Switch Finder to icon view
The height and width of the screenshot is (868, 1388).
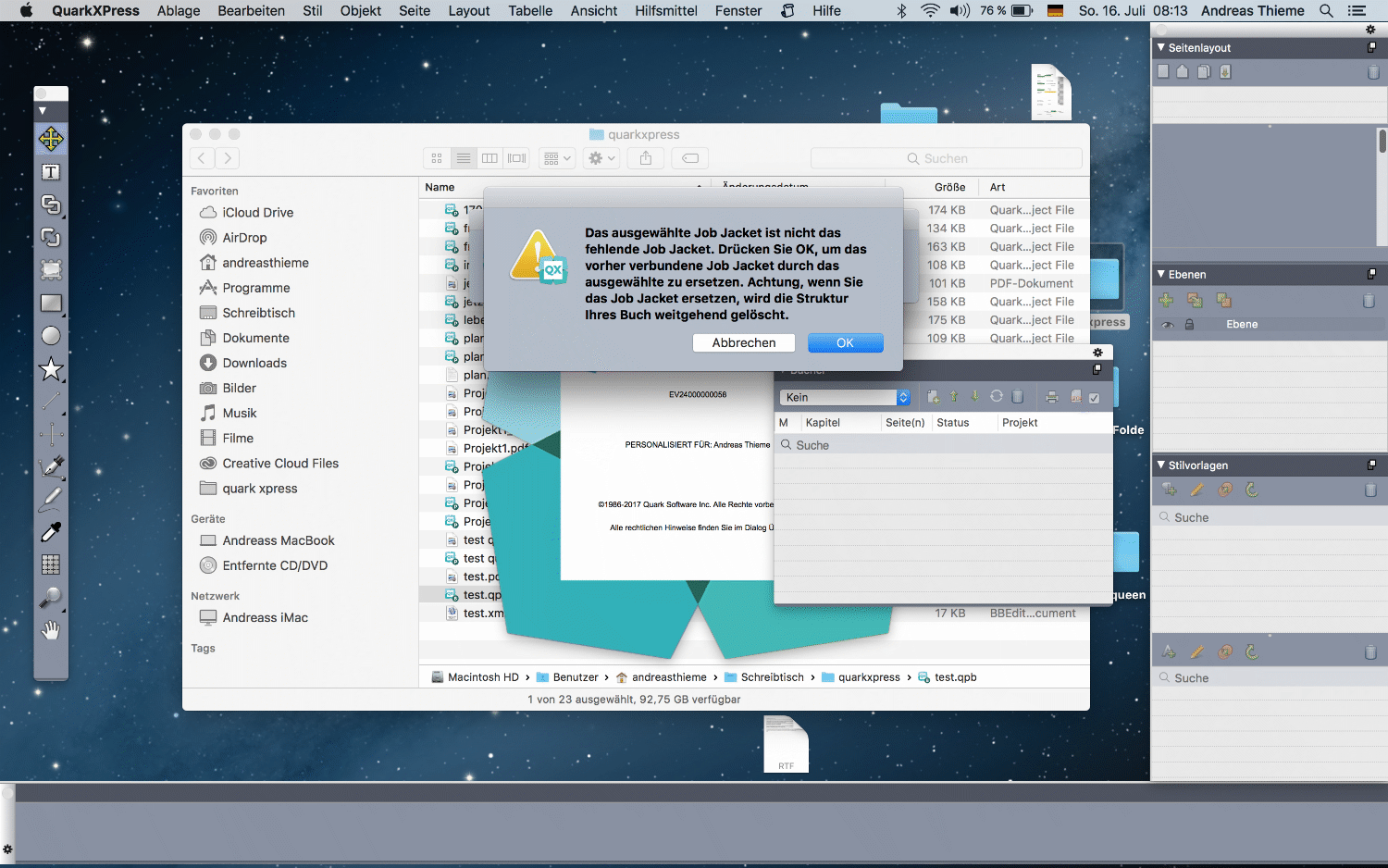coord(437,158)
